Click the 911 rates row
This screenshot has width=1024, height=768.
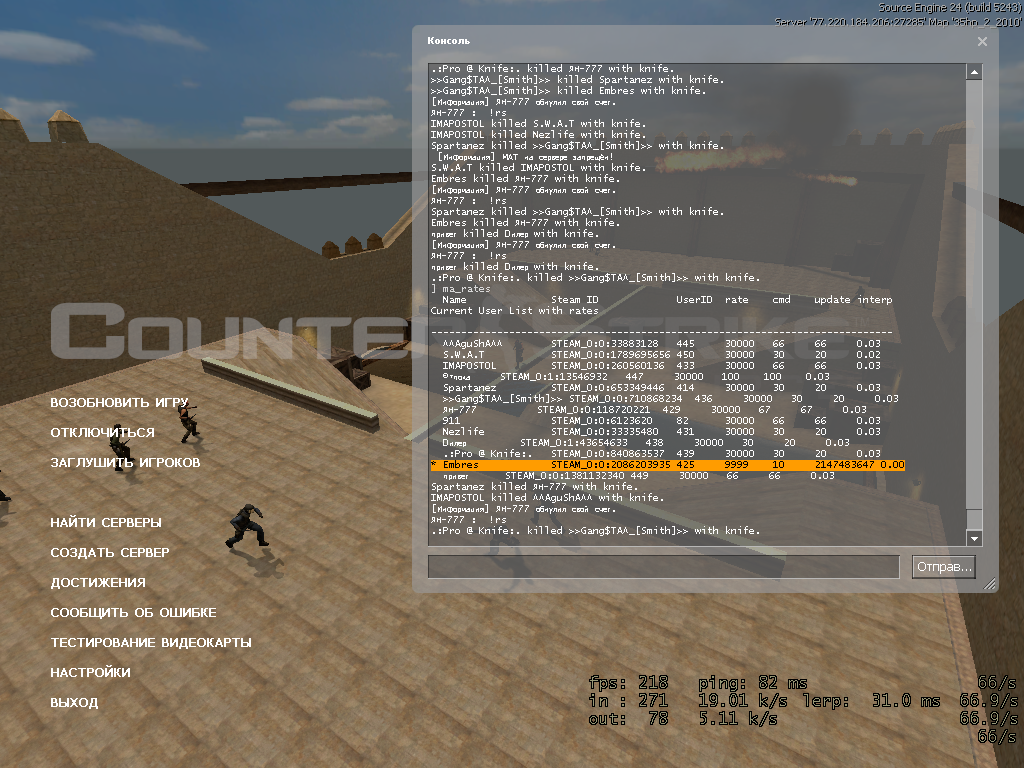coord(662,421)
